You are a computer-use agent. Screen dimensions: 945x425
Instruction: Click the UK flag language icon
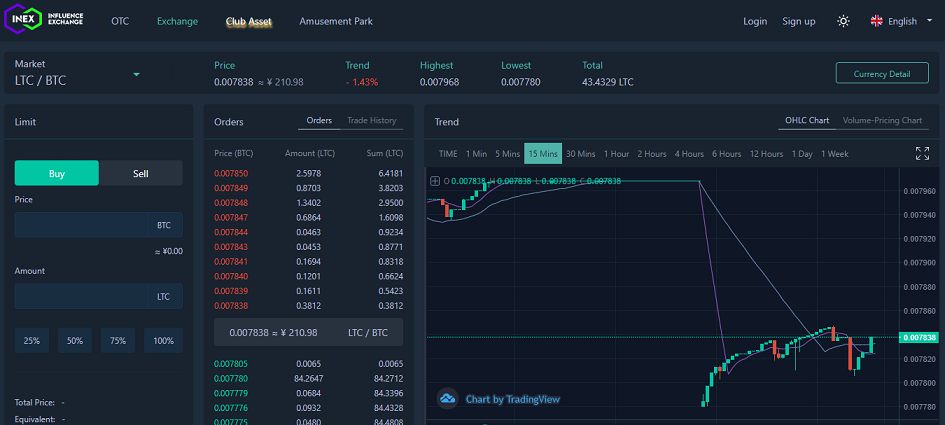pyautogui.click(x=876, y=21)
